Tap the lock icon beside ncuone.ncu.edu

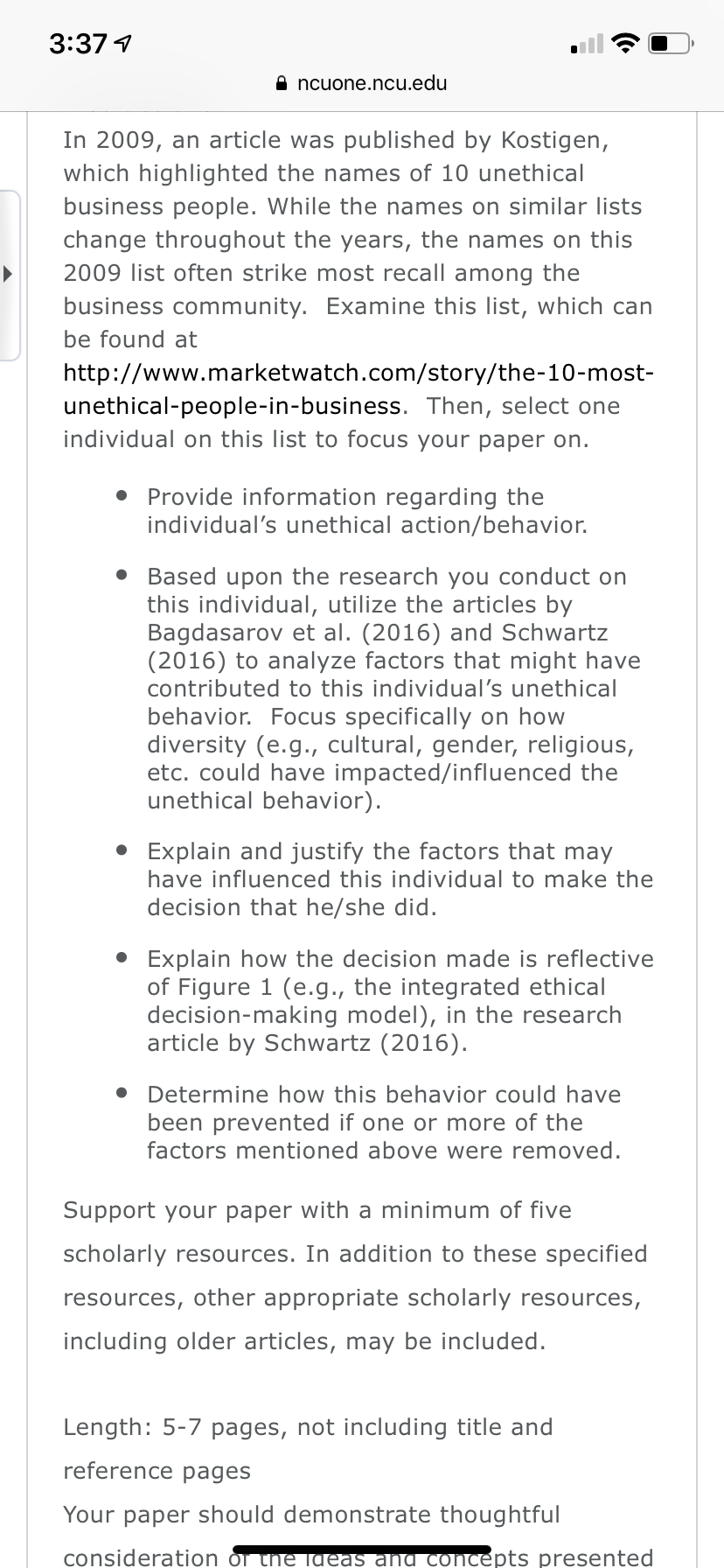coord(281,84)
